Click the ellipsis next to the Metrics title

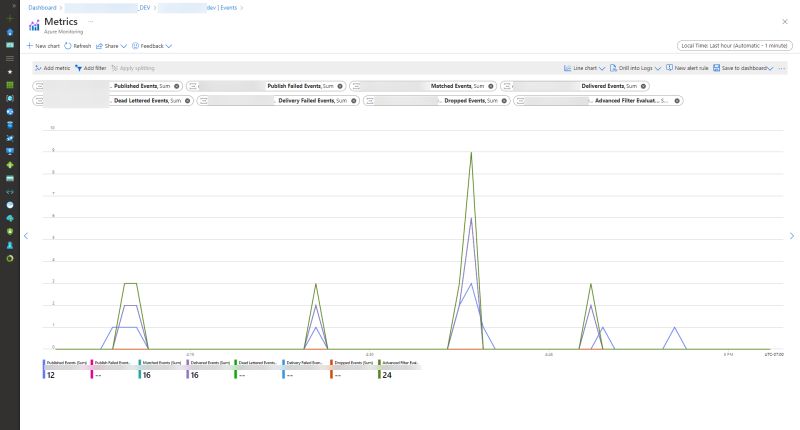point(90,21)
